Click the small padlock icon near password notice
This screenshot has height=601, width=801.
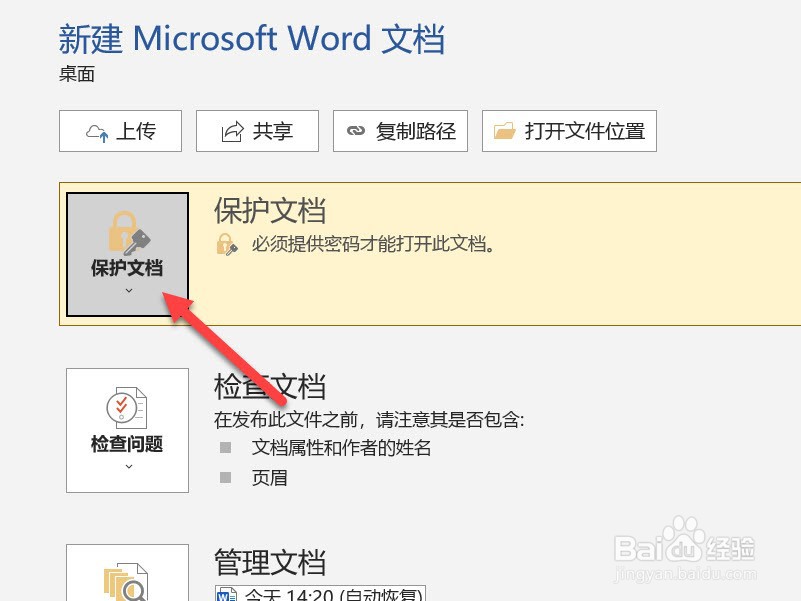point(225,243)
